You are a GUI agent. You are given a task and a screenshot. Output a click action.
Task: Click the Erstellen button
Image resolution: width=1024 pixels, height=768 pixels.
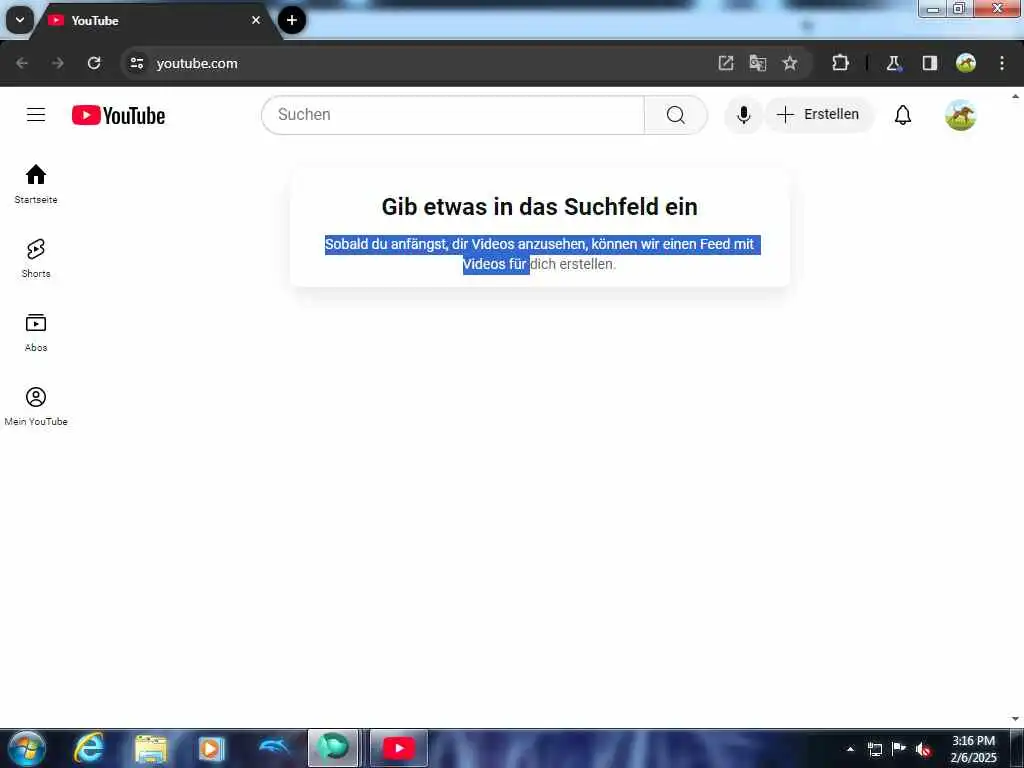point(819,115)
